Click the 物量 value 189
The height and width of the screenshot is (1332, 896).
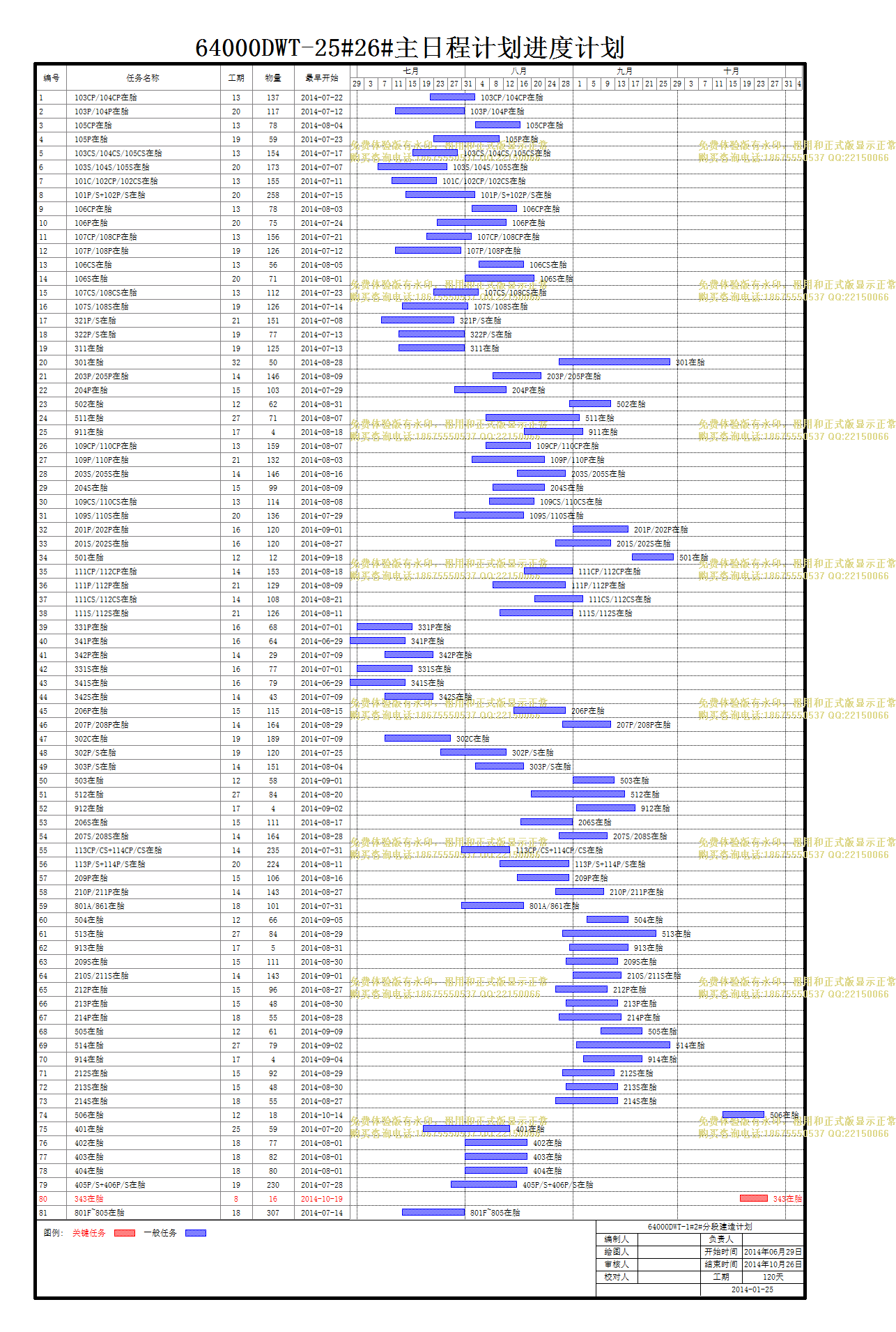tap(273, 739)
